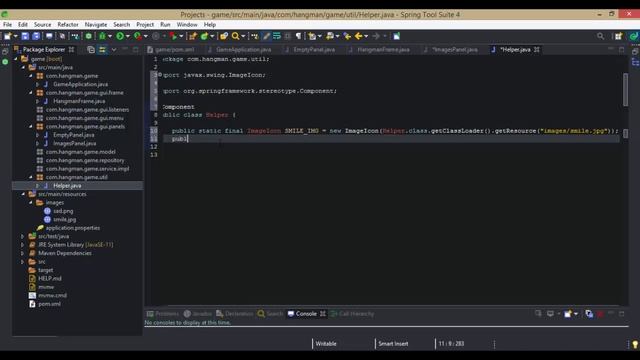
Task: Click the yellow Back navigation arrow
Action: (x=358, y=36)
